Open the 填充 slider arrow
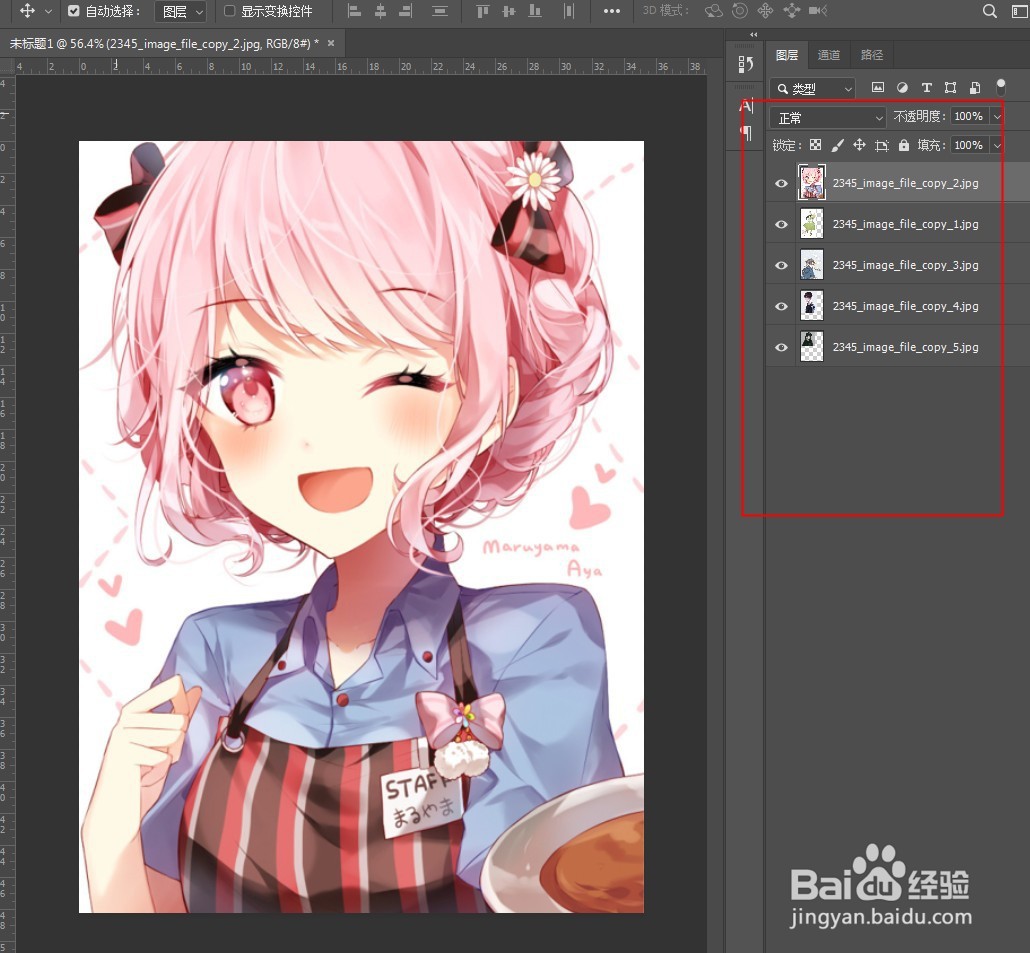The image size is (1030, 953). point(996,145)
